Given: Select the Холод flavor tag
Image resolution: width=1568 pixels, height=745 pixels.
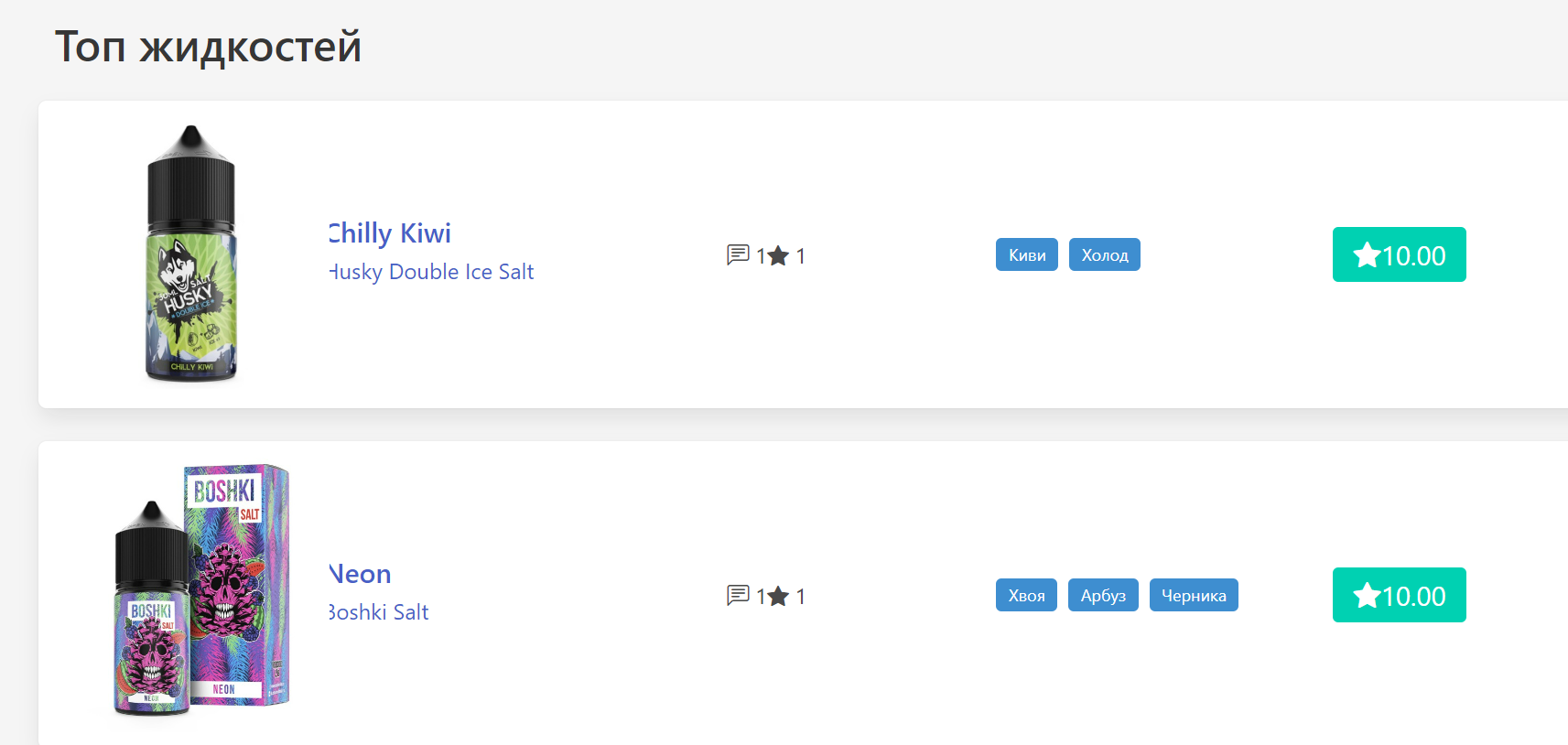Looking at the screenshot, I should pyautogui.click(x=1104, y=254).
